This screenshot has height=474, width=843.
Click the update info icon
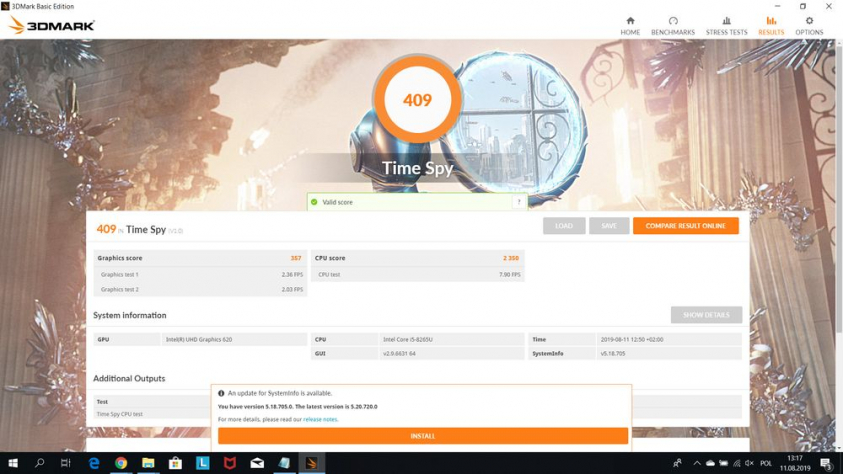coord(221,393)
